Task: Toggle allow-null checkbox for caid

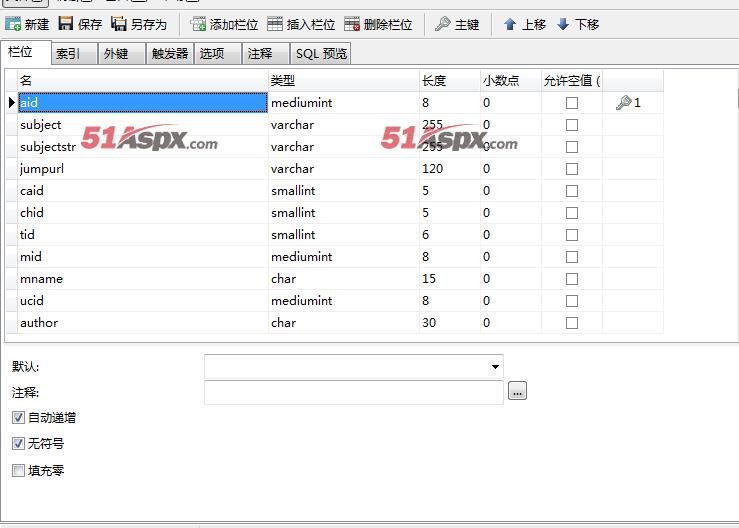Action: [572, 191]
